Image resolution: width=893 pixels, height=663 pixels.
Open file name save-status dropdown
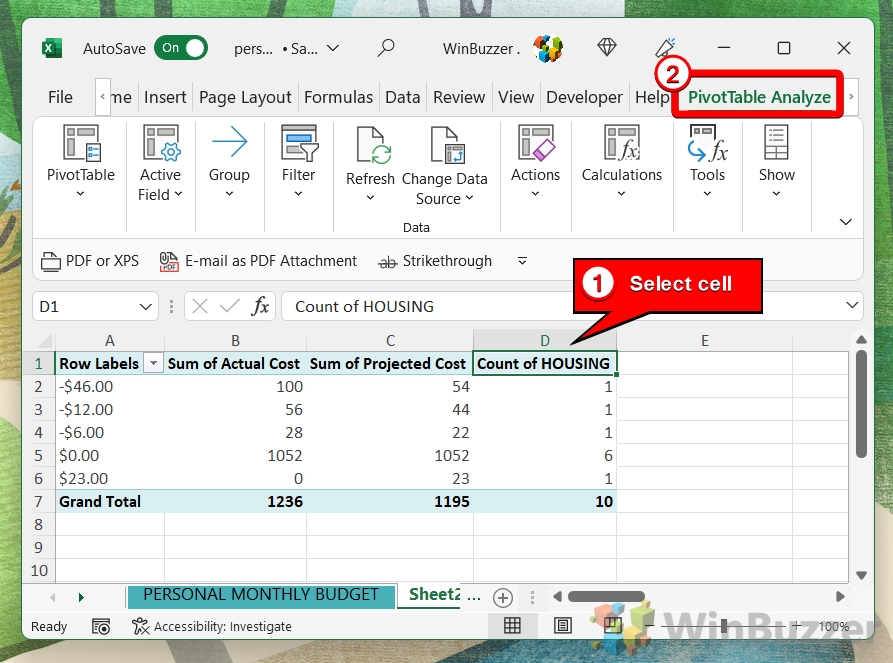coord(333,48)
